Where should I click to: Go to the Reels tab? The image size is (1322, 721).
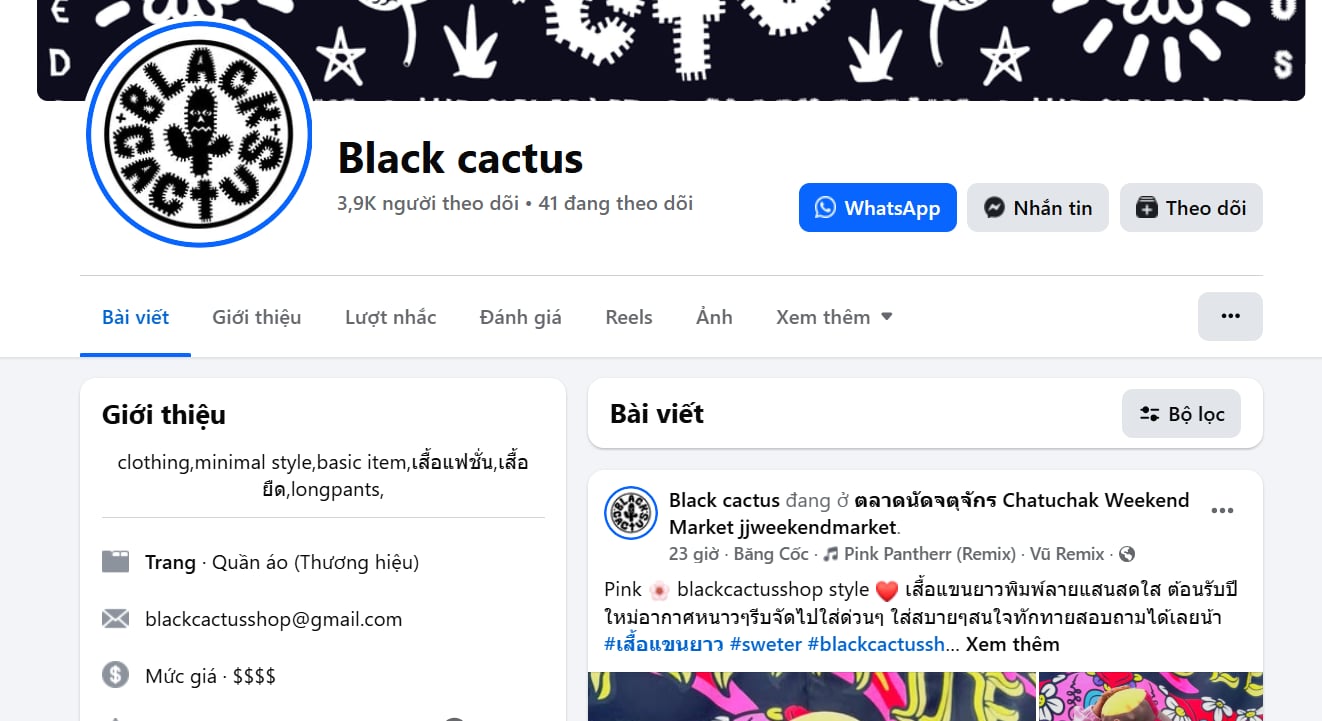629,317
